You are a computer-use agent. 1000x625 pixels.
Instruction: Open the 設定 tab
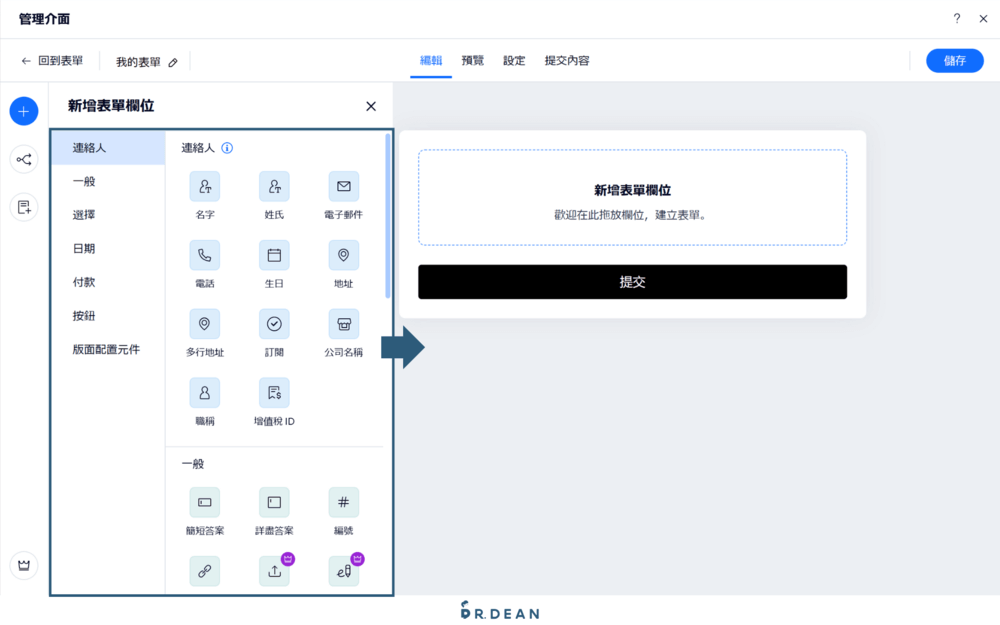tap(514, 60)
